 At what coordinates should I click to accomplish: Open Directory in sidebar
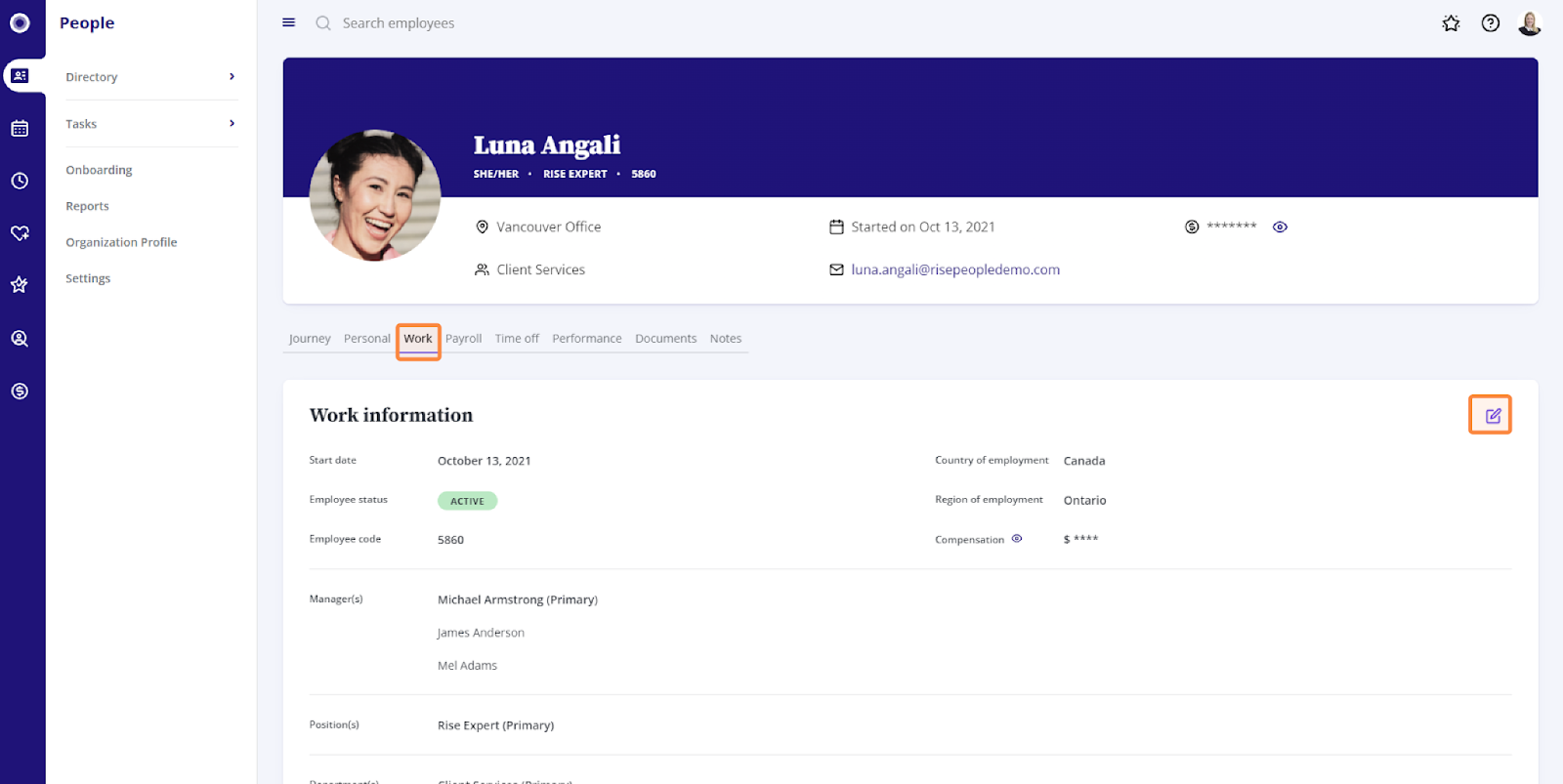pos(91,77)
